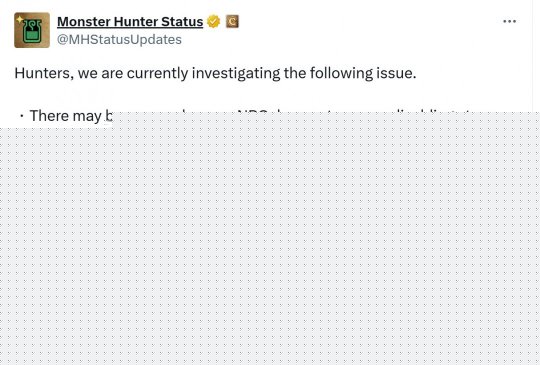Click the square Capcom affiliate badge

click(232, 21)
